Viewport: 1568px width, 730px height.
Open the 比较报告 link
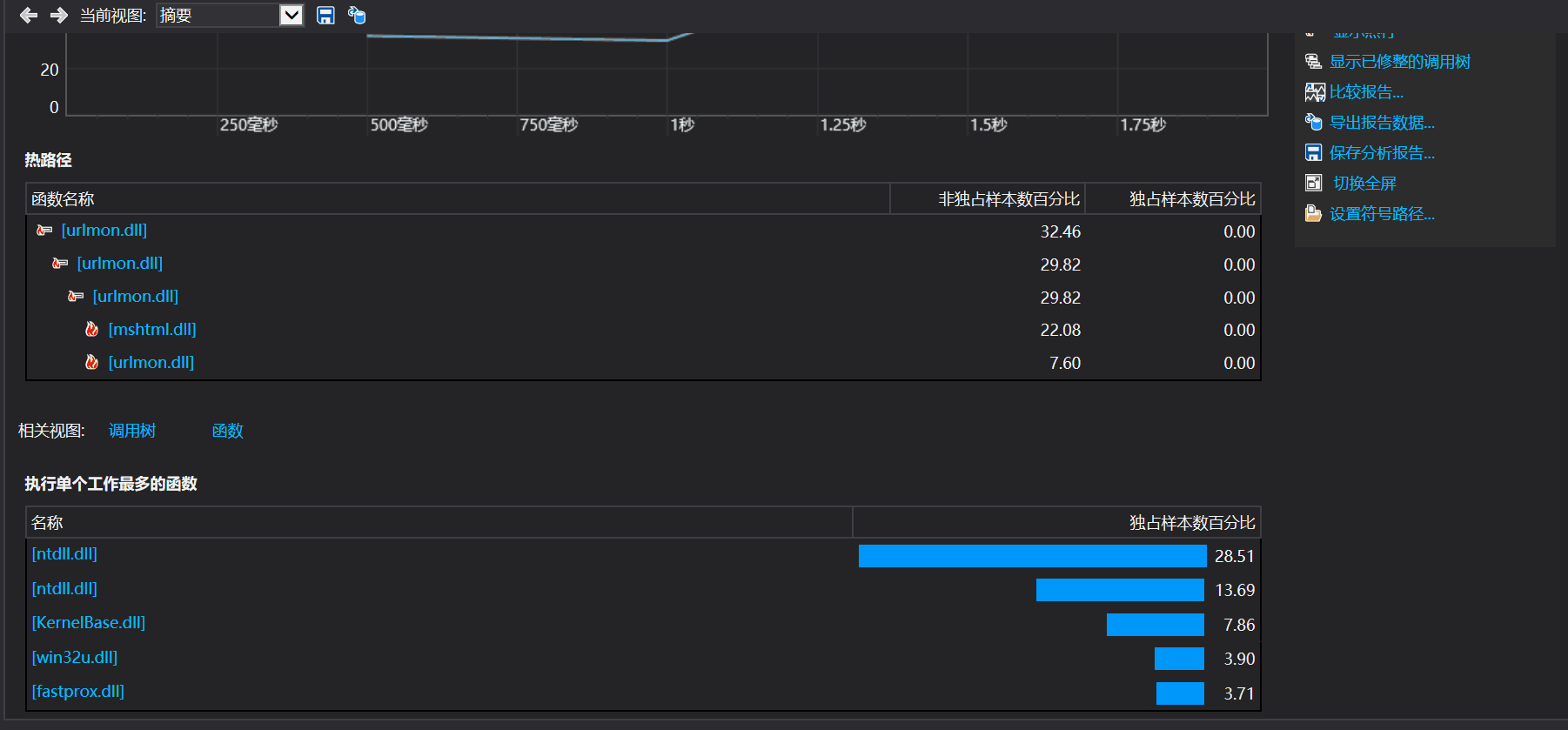(x=1366, y=92)
